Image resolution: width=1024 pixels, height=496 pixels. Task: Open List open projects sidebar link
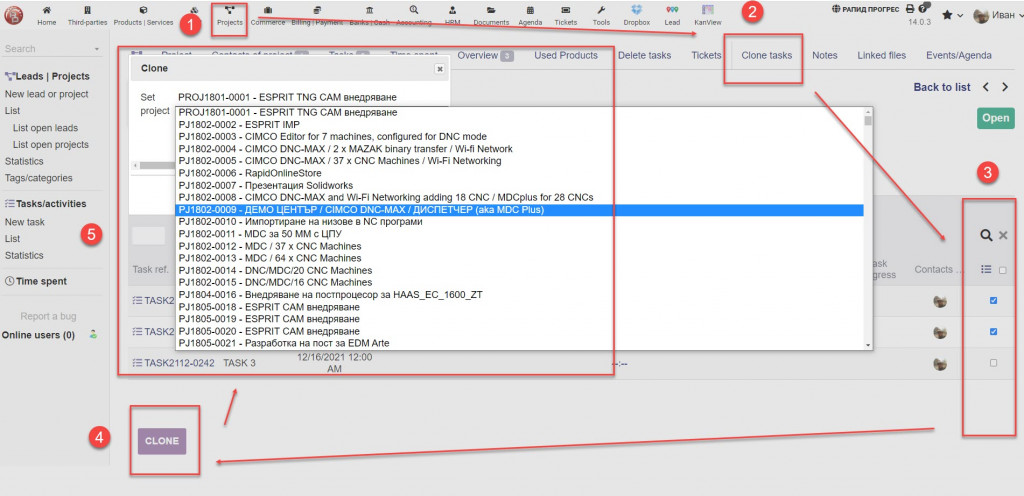click(51, 144)
